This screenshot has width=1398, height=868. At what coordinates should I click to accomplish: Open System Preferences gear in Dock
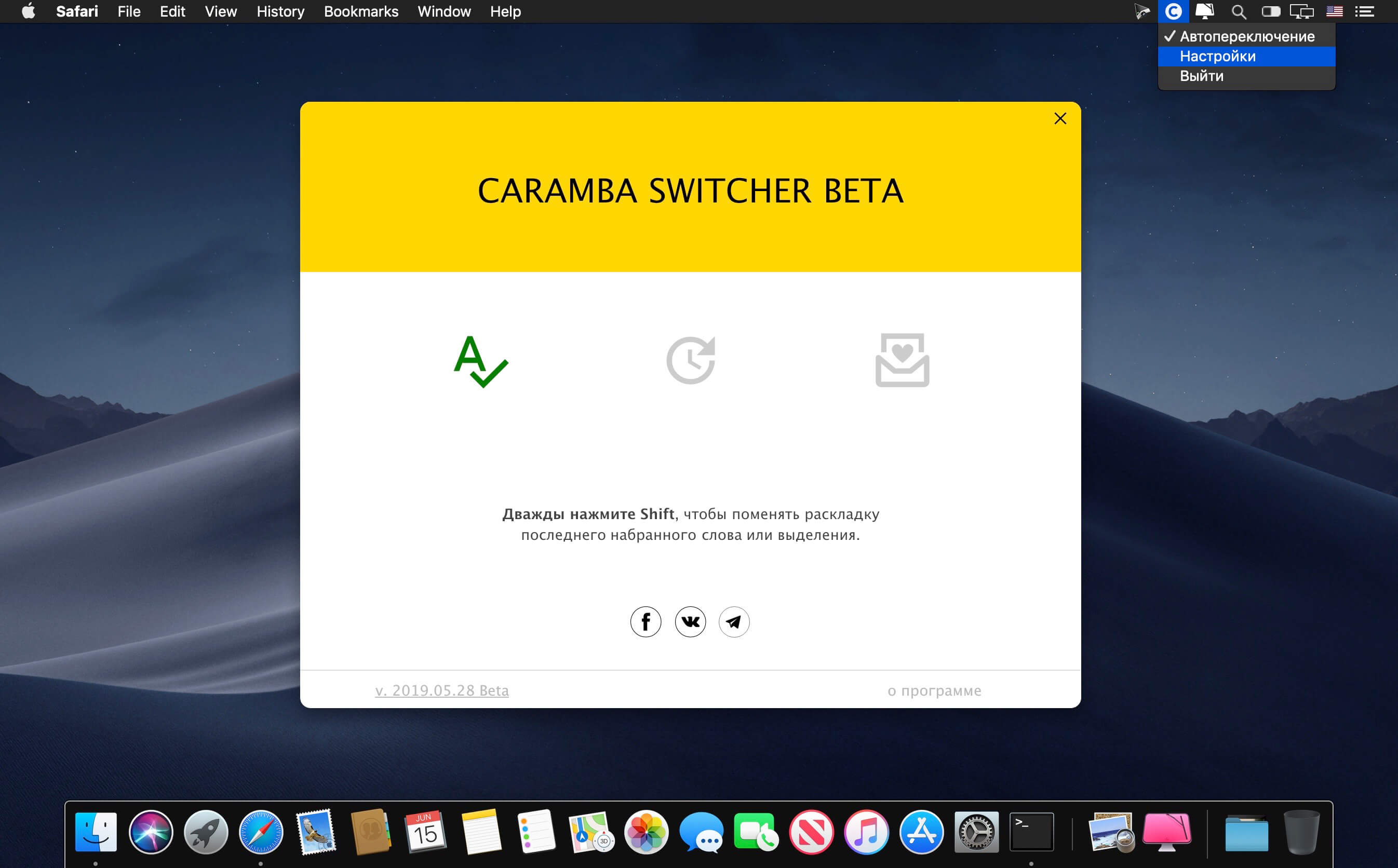(977, 832)
